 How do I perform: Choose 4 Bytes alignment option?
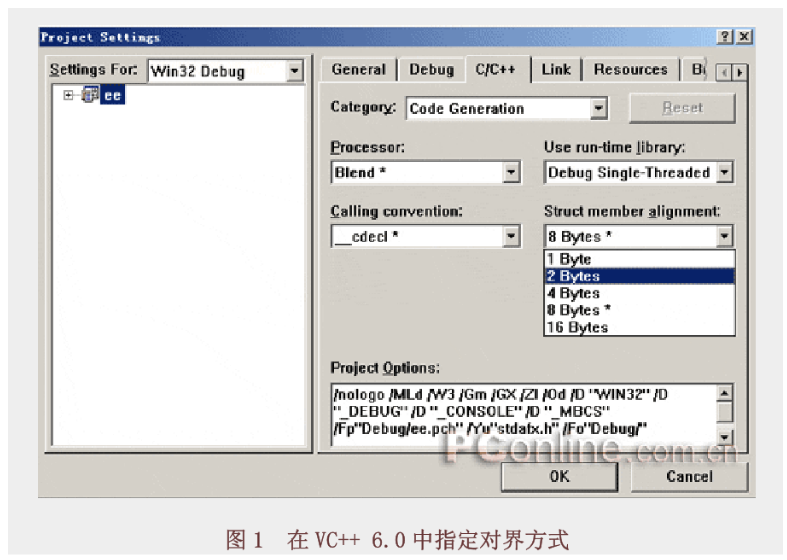tap(640, 293)
